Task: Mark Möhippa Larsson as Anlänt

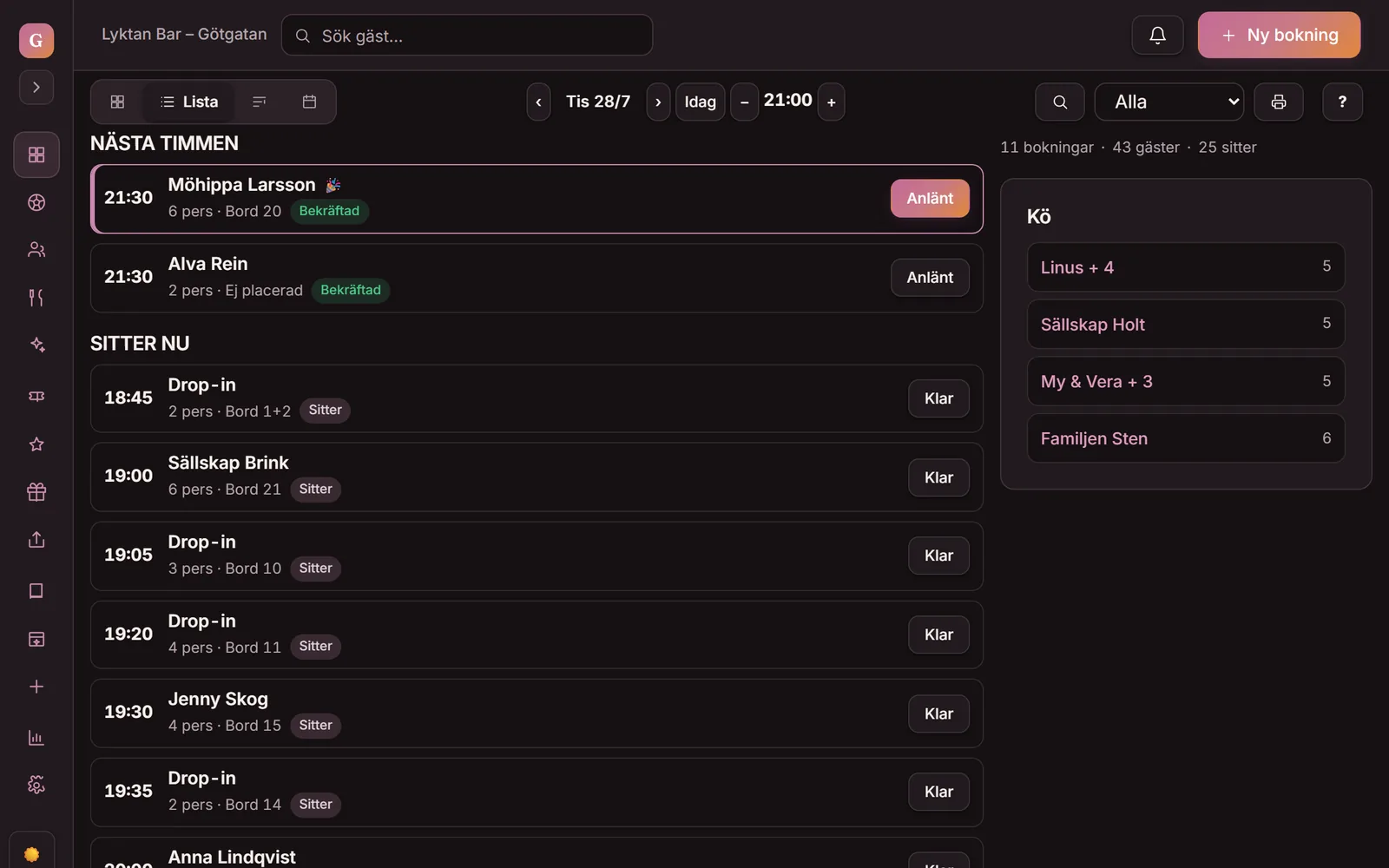Action: click(x=930, y=199)
